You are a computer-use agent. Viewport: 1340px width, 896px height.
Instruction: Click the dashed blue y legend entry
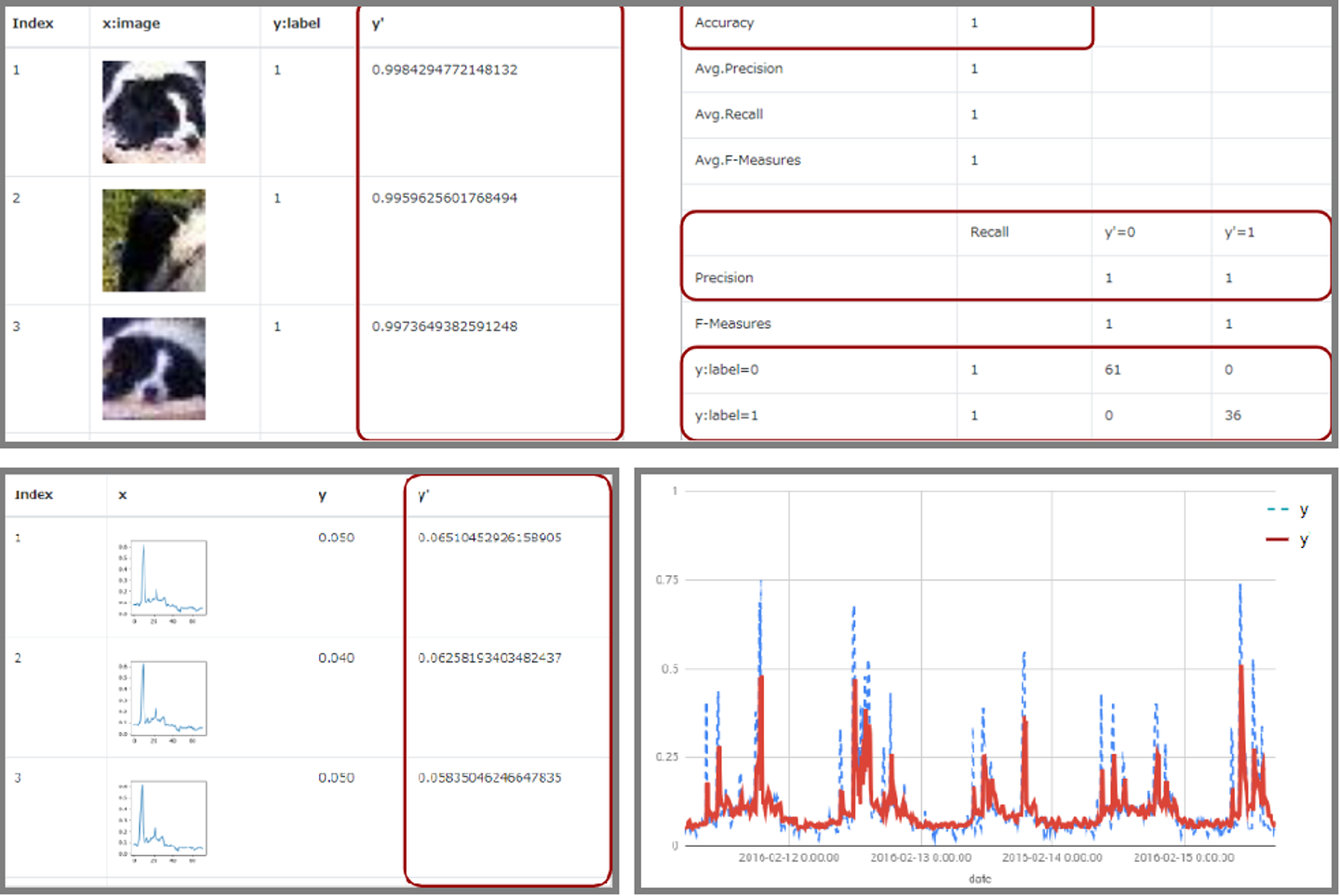1288,510
